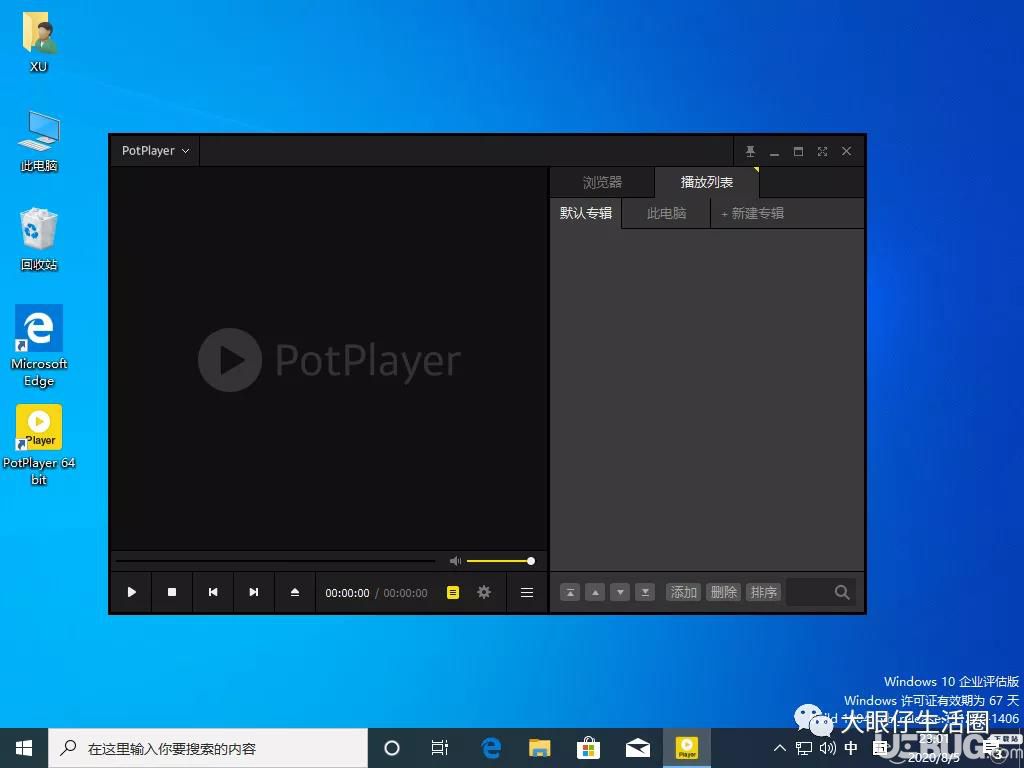
Task: Click the 排序 button in playlist
Action: coord(763,592)
